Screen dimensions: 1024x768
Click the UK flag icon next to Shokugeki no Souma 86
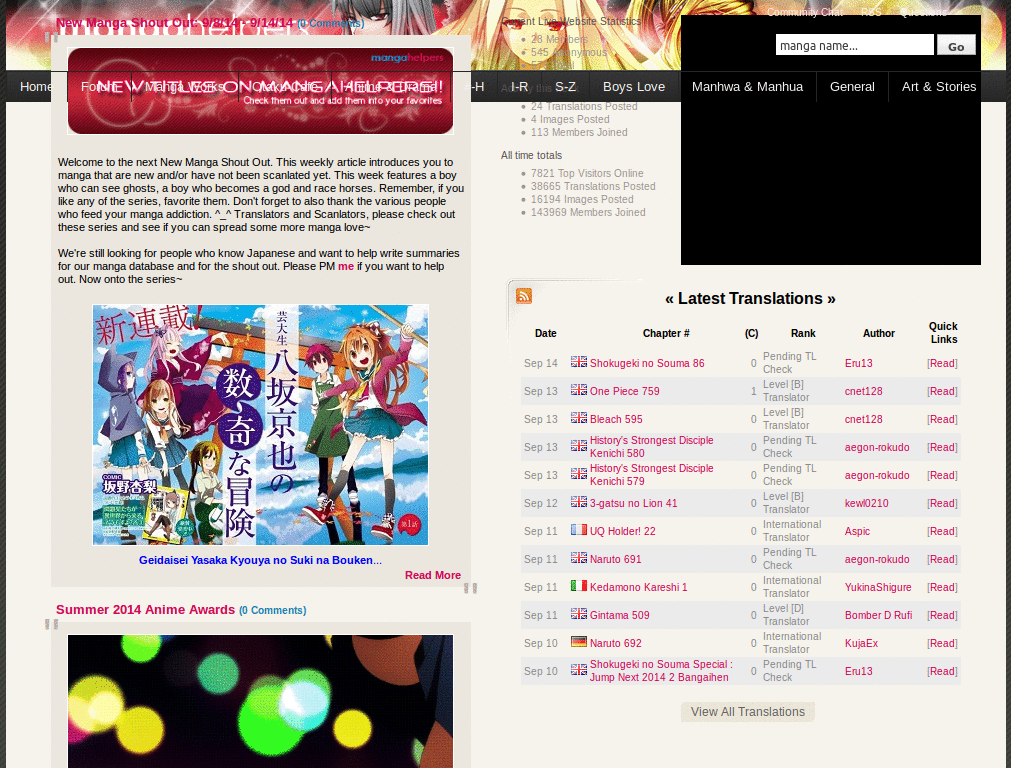coord(579,362)
